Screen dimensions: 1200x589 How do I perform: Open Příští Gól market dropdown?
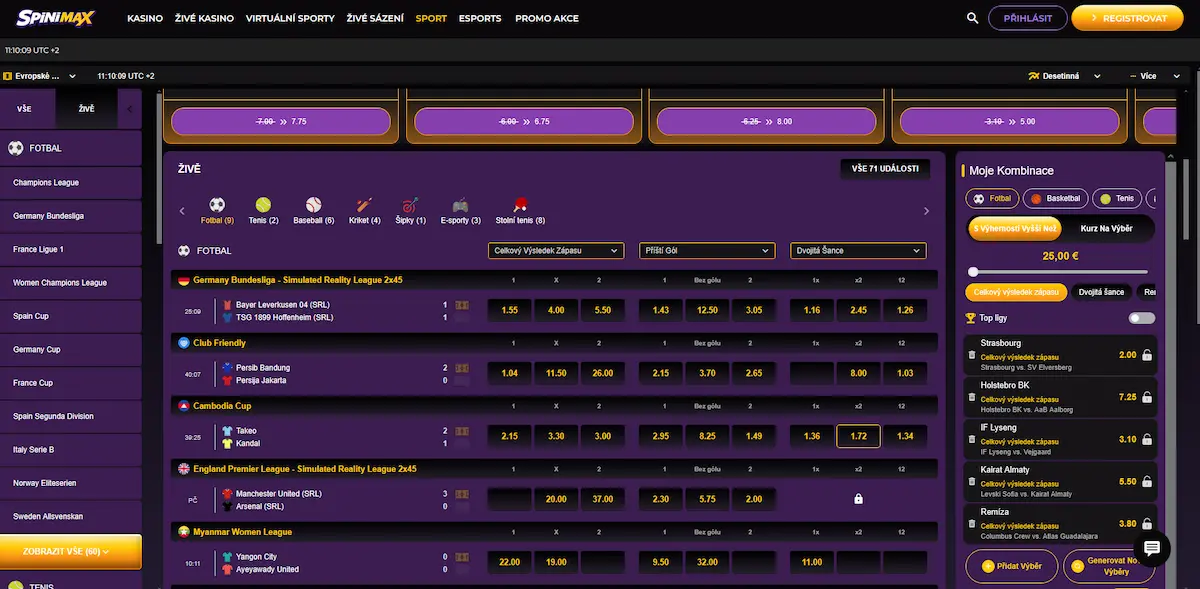(707, 251)
